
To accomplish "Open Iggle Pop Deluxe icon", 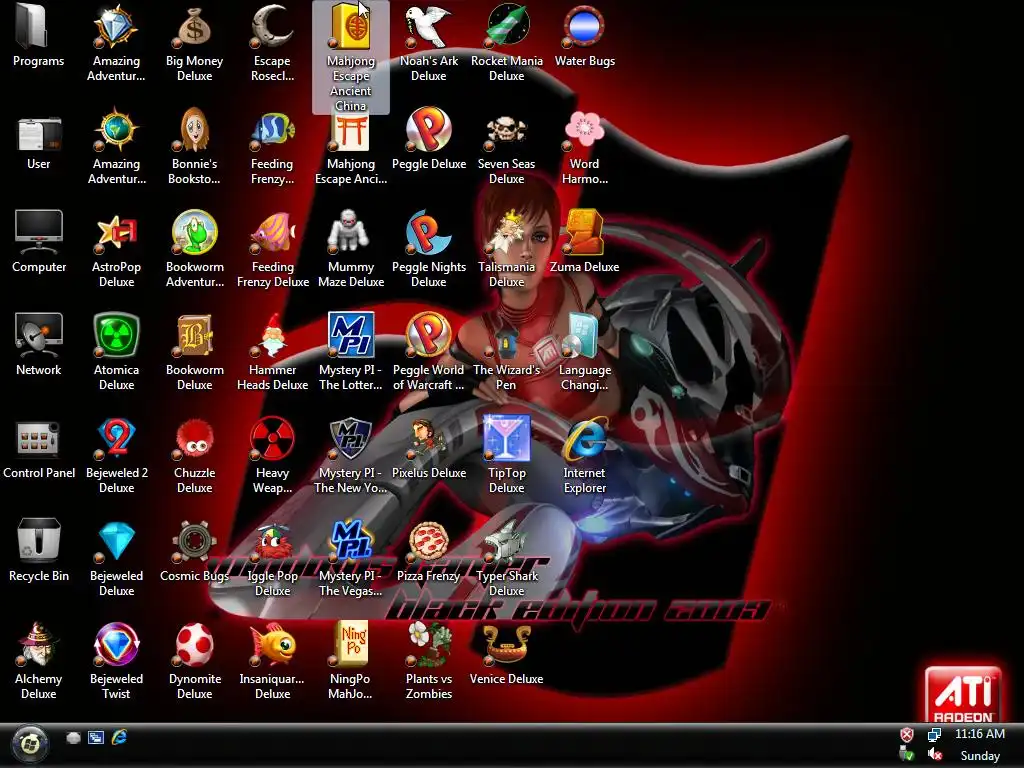I will coord(272,542).
